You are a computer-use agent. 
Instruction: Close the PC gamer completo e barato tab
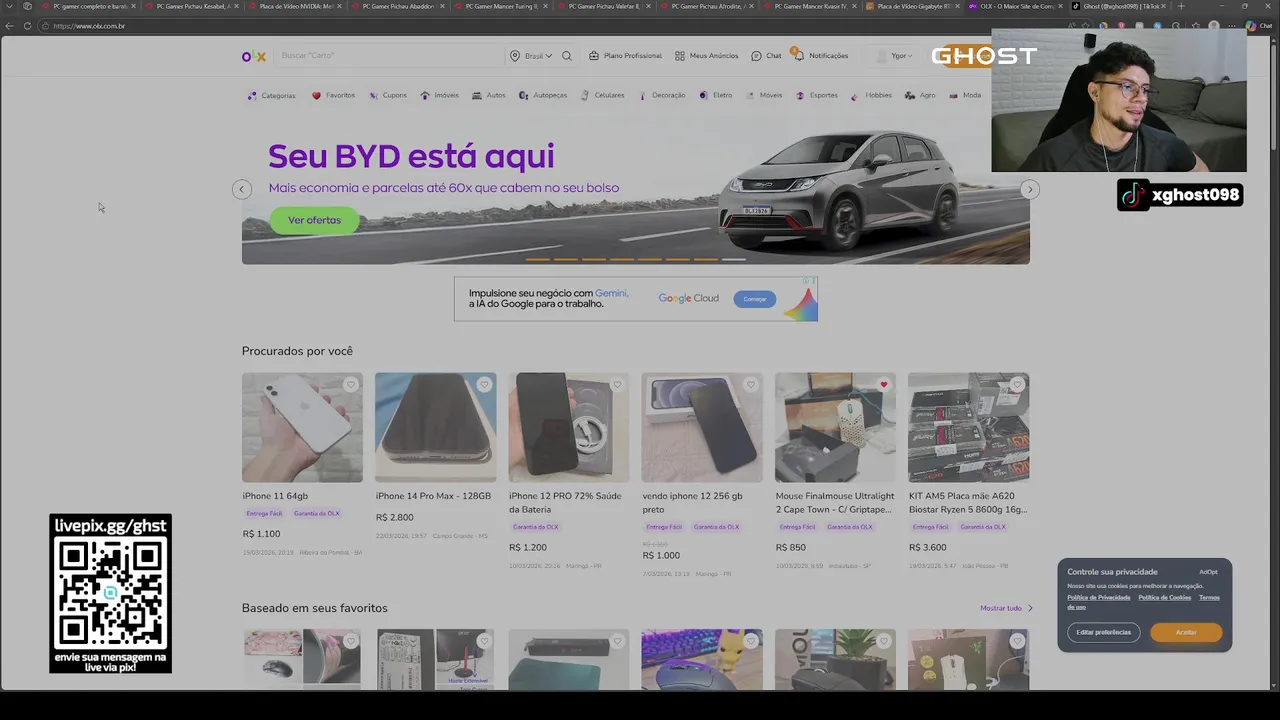pos(133,6)
